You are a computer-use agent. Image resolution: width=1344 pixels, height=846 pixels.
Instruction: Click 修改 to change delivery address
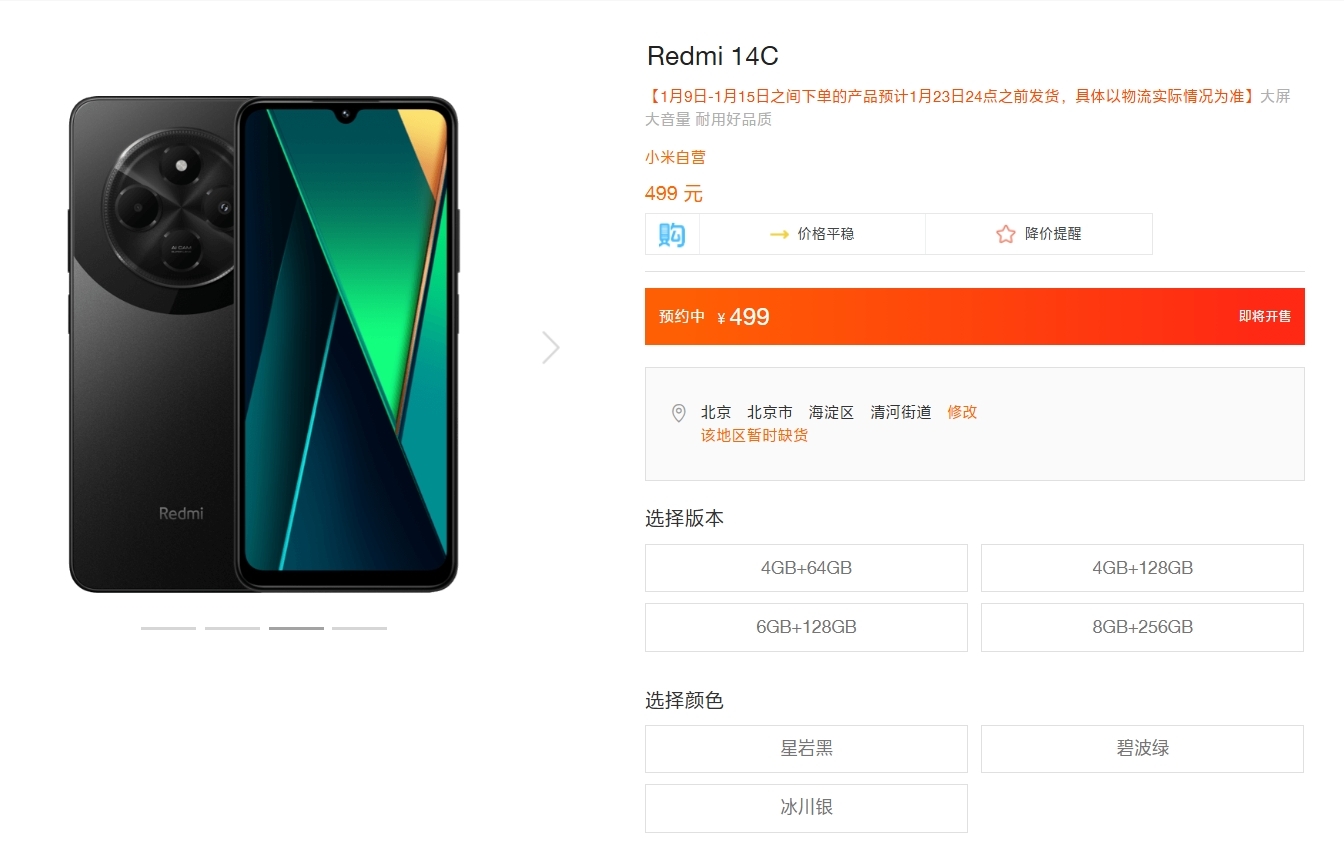[962, 412]
